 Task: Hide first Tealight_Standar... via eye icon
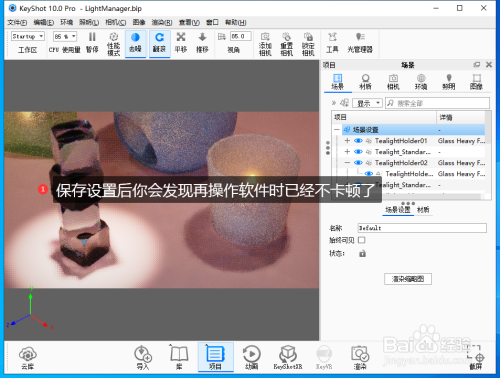(358, 152)
